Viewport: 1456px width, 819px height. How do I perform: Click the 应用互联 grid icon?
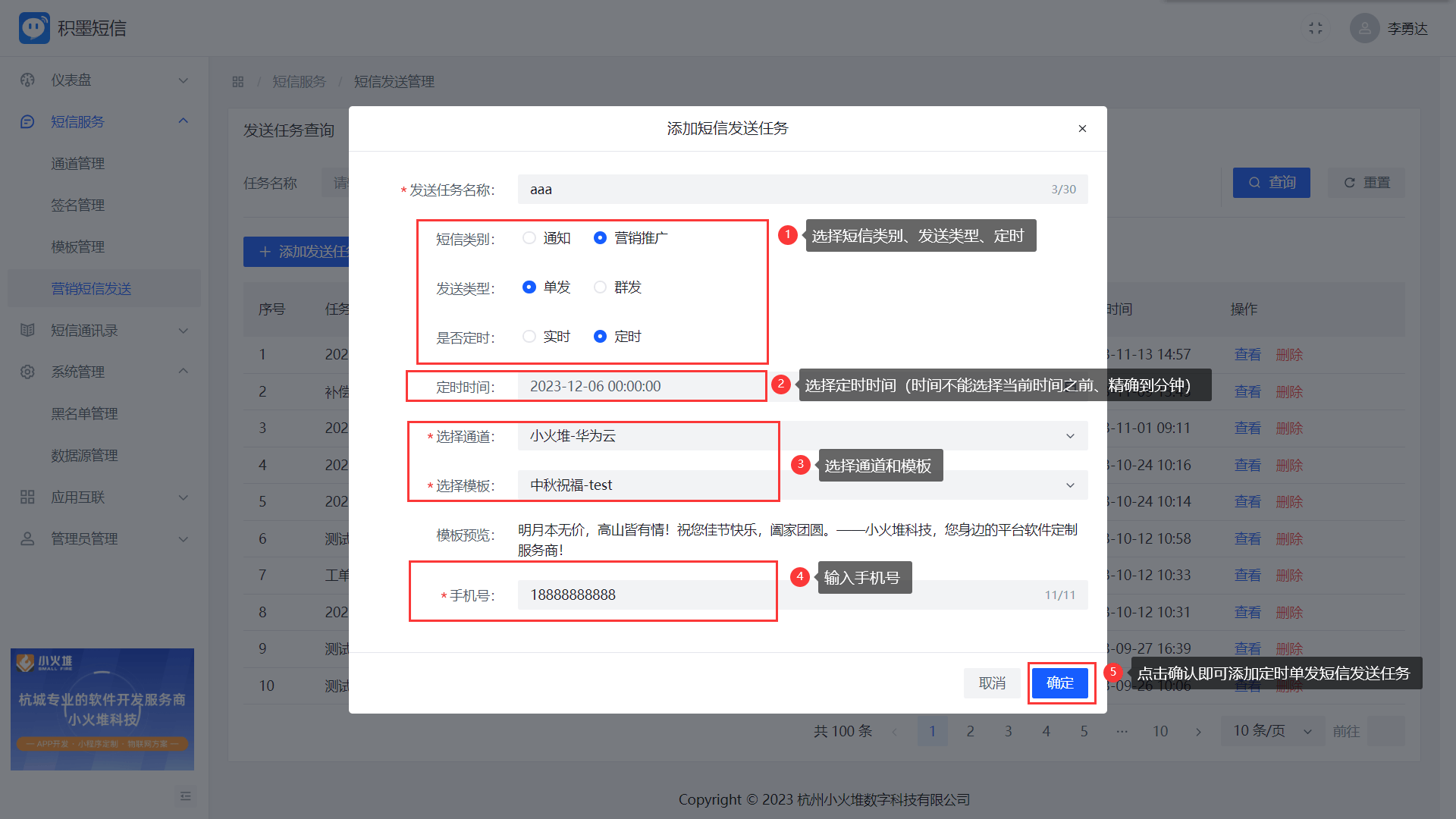click(x=27, y=497)
